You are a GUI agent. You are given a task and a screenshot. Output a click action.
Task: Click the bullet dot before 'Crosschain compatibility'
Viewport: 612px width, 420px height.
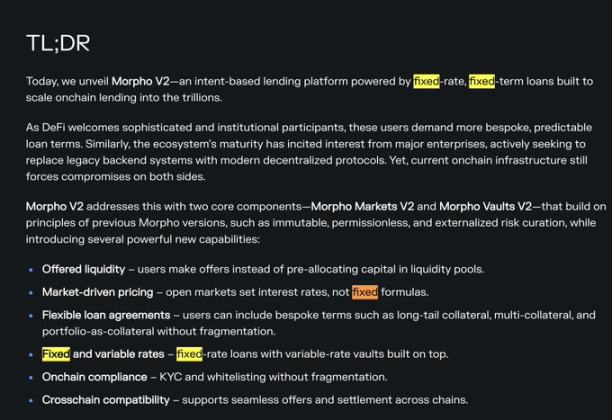tap(30, 400)
